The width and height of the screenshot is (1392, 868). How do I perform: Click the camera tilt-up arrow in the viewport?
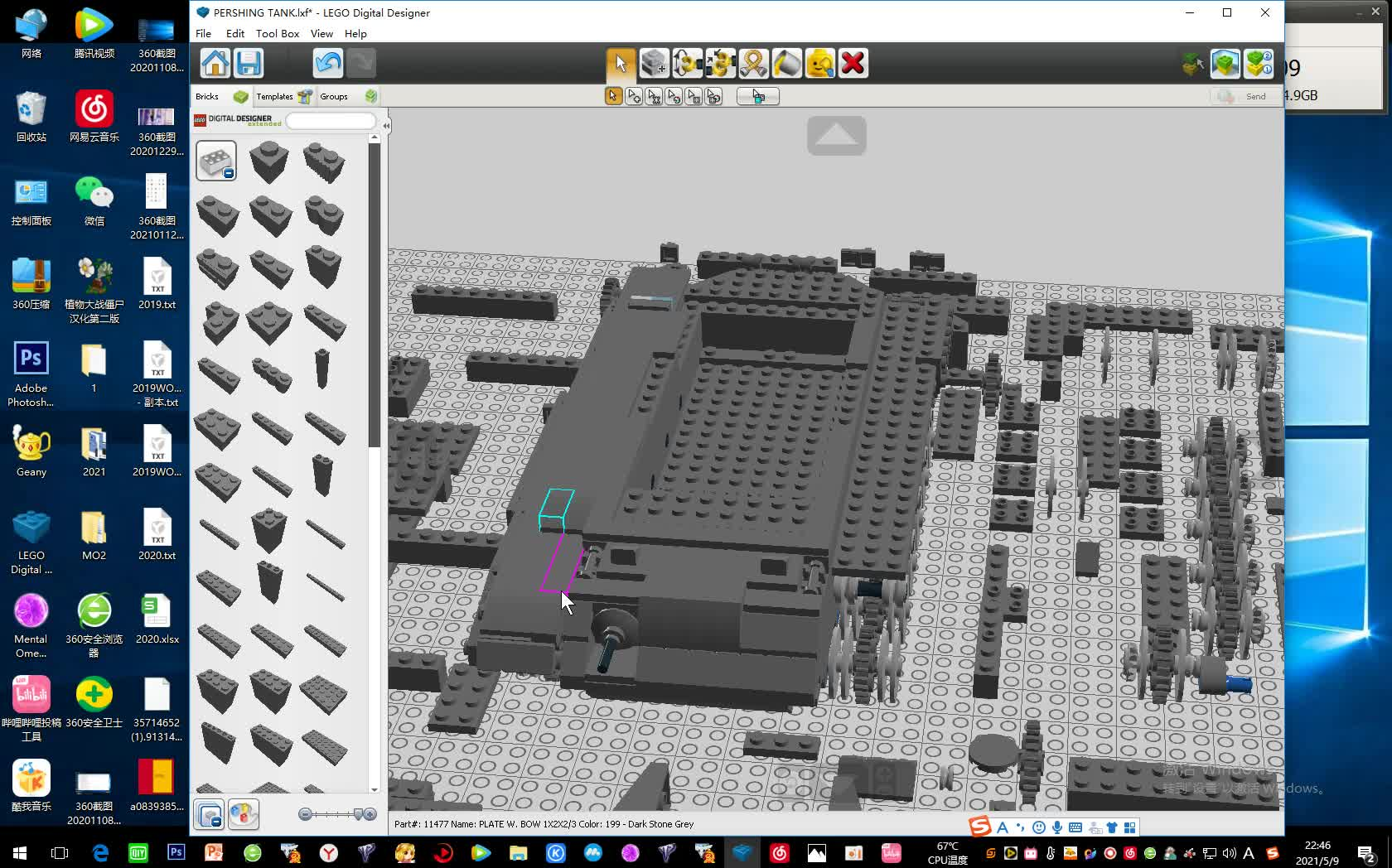837,135
